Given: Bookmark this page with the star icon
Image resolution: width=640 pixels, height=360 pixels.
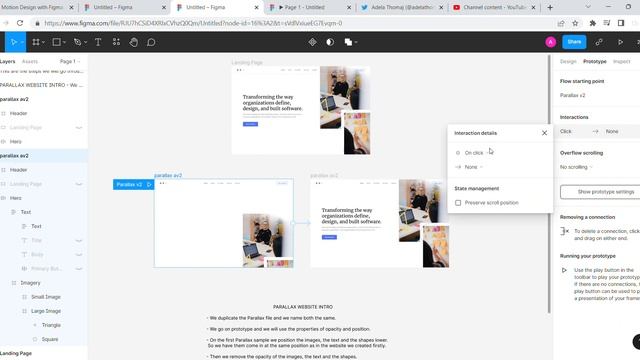Looking at the screenshot, I should 575,23.
